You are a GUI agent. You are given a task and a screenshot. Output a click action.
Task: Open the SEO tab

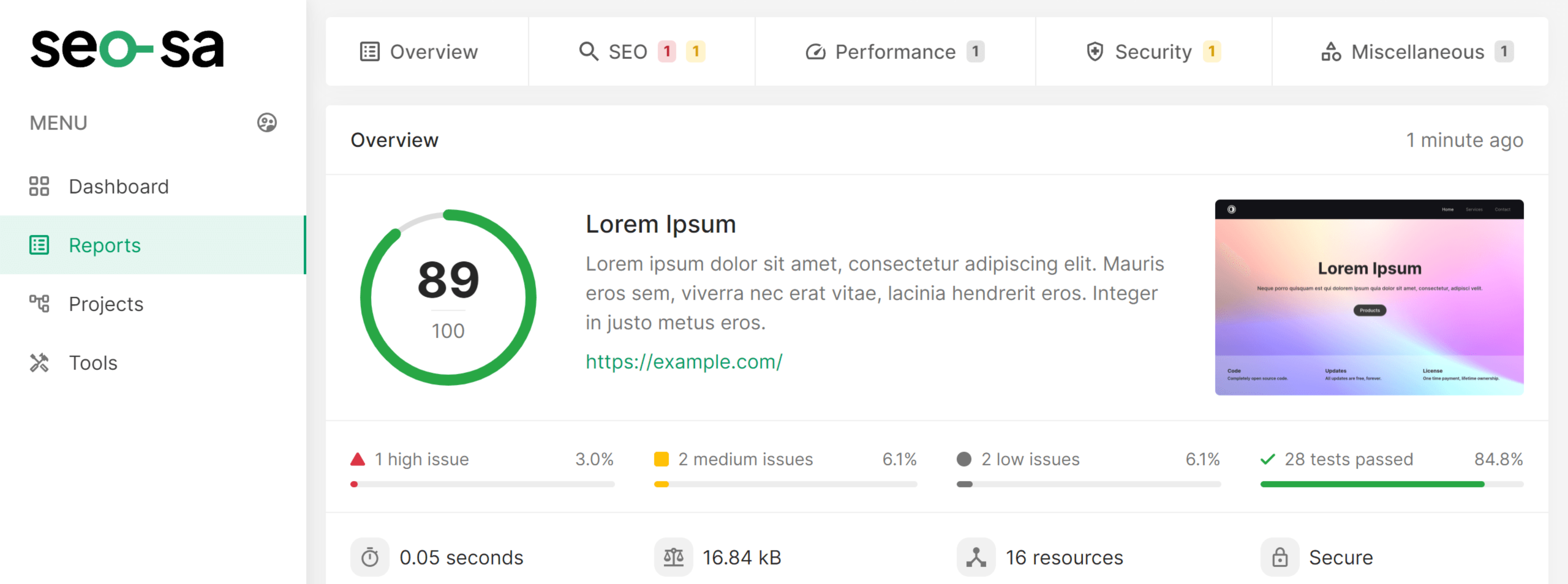tap(627, 51)
